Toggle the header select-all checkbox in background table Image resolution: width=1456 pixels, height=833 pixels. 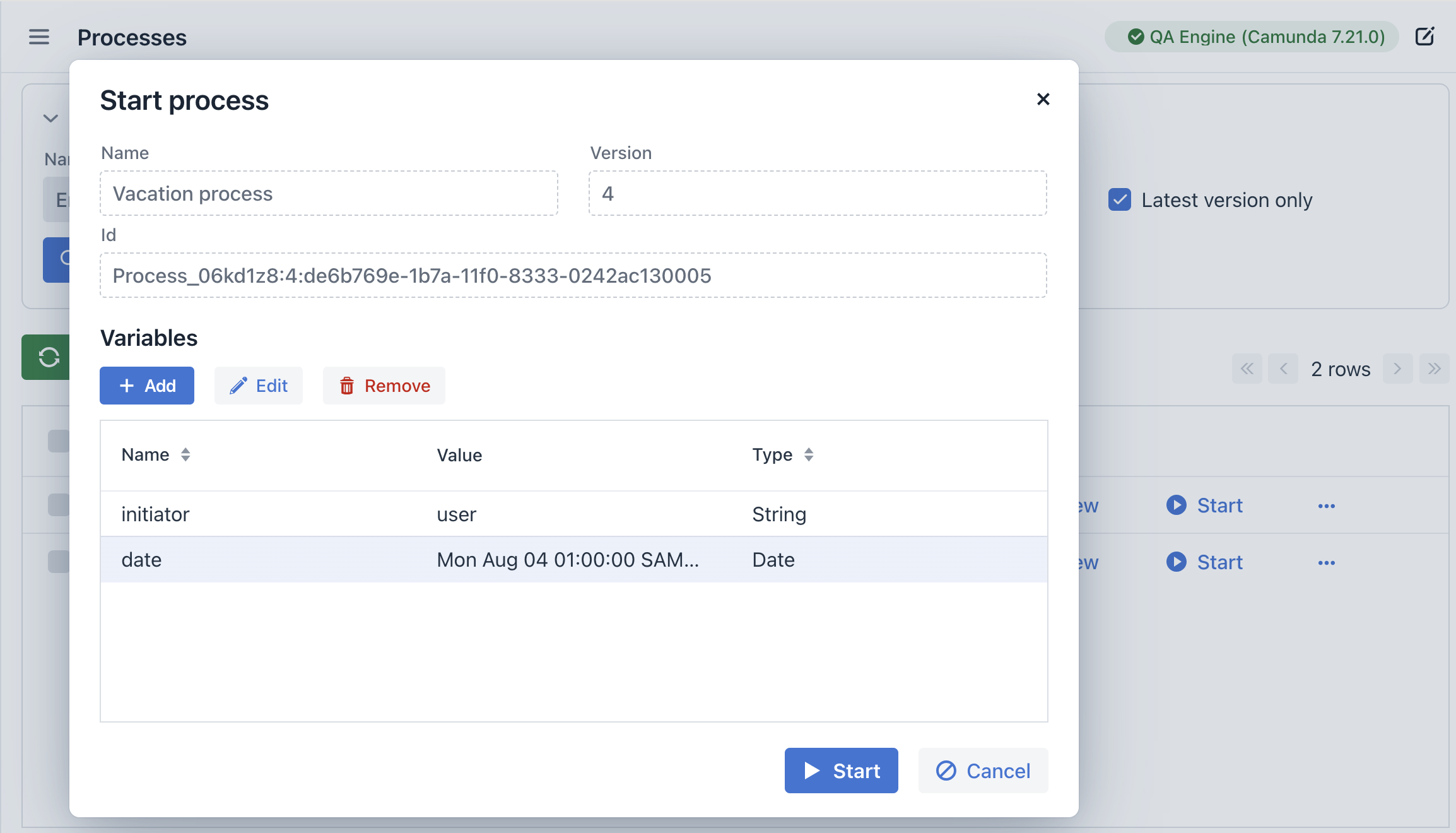[x=59, y=441]
